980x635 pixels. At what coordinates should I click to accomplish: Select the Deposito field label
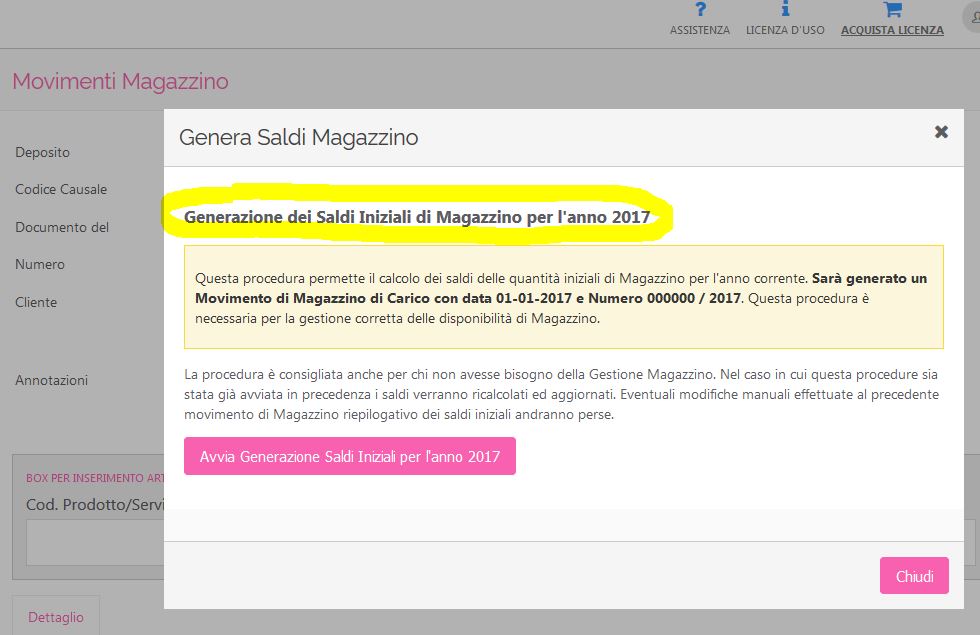(x=42, y=152)
